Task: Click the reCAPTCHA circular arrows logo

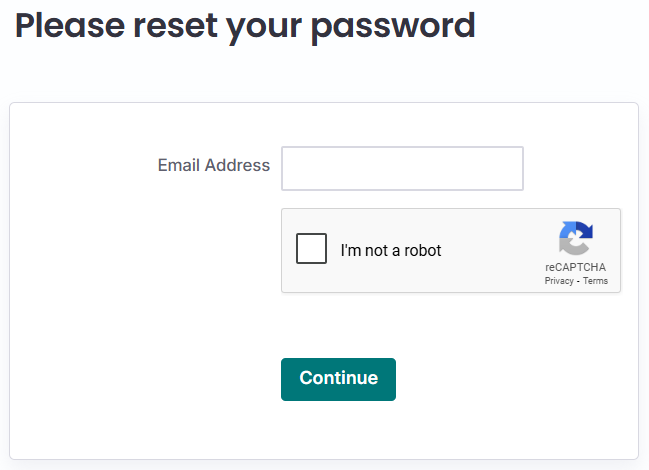Action: pos(575,238)
